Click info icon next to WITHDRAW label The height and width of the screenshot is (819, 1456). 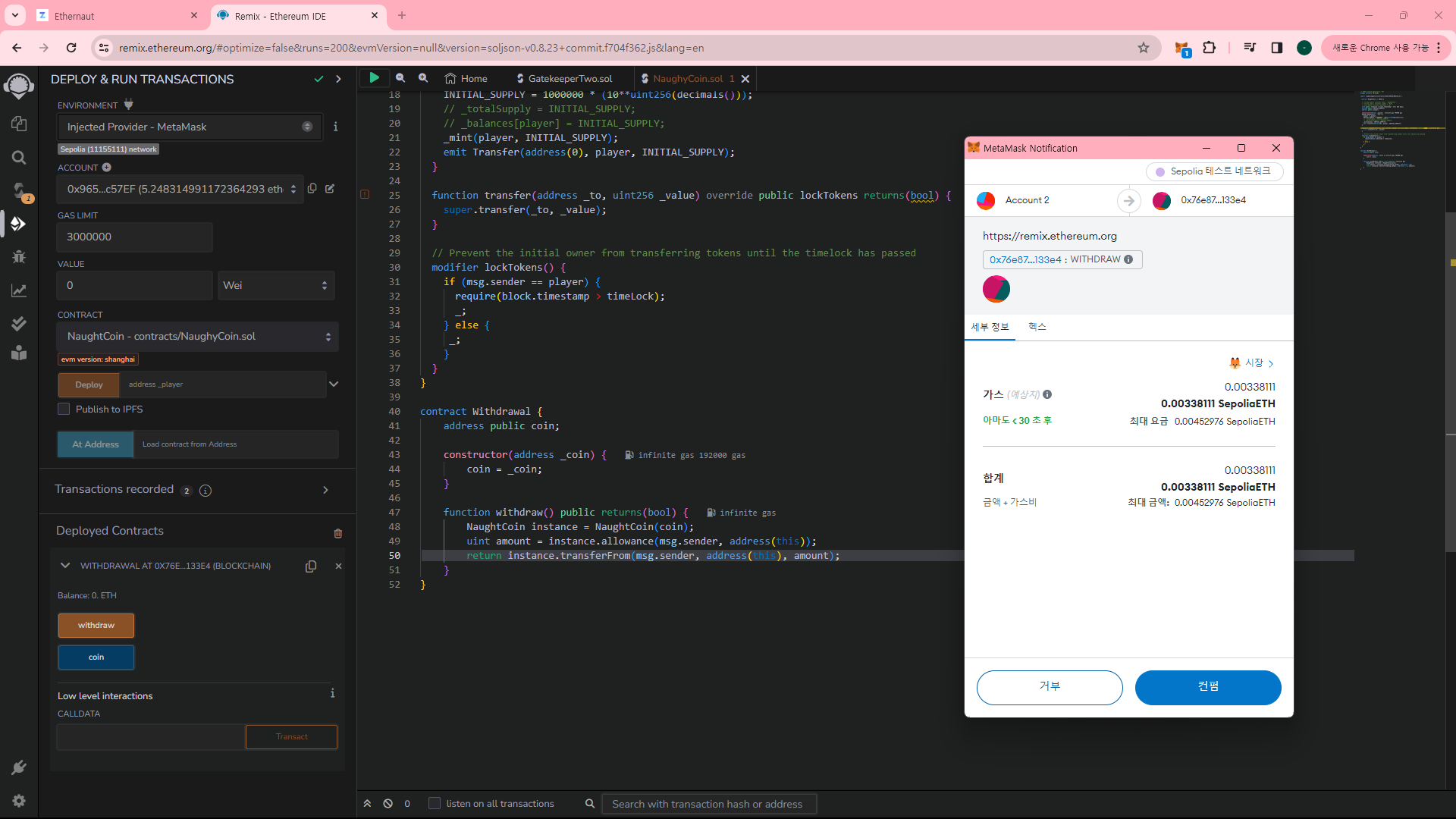(1128, 259)
